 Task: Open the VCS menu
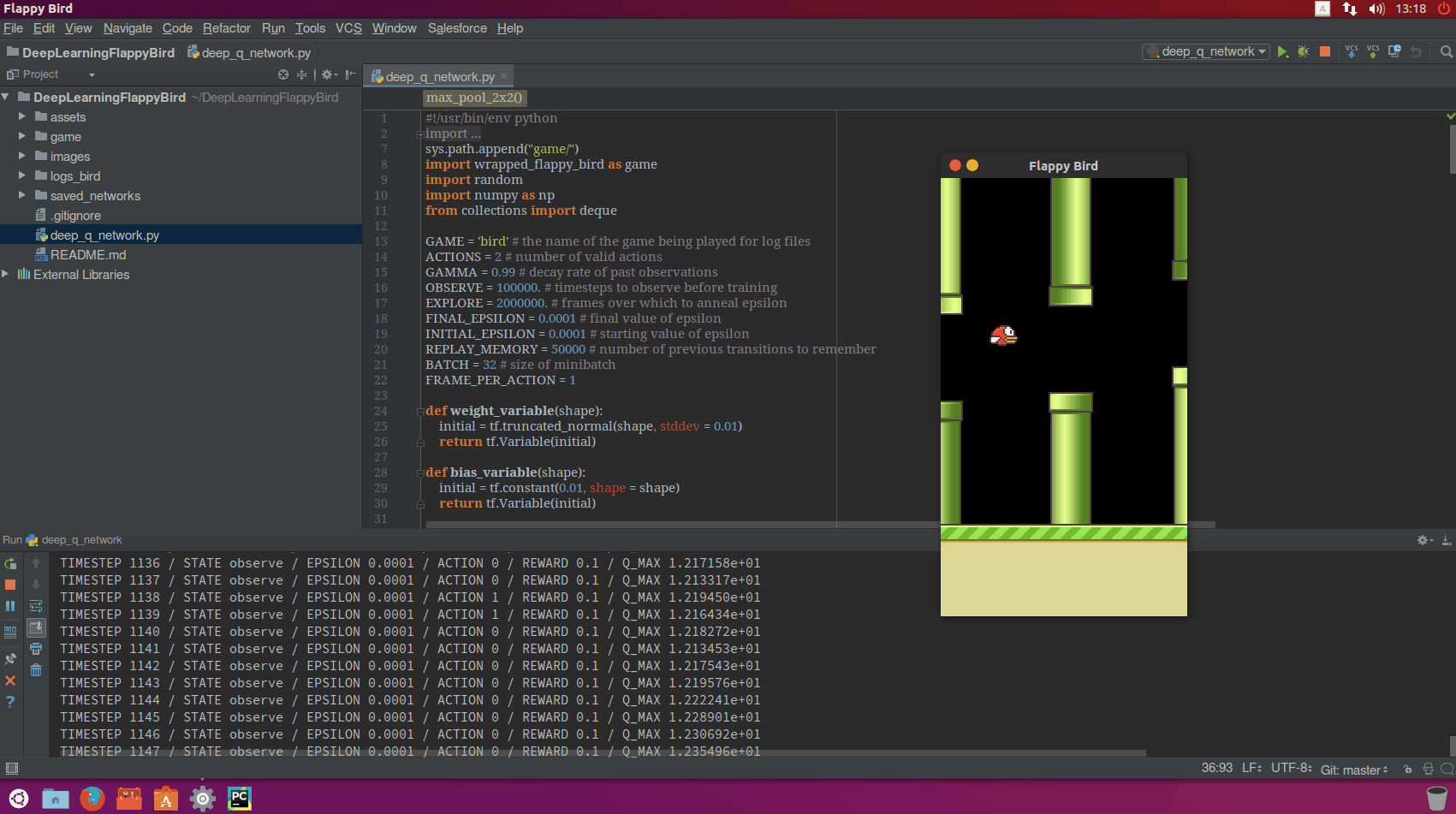(348, 28)
